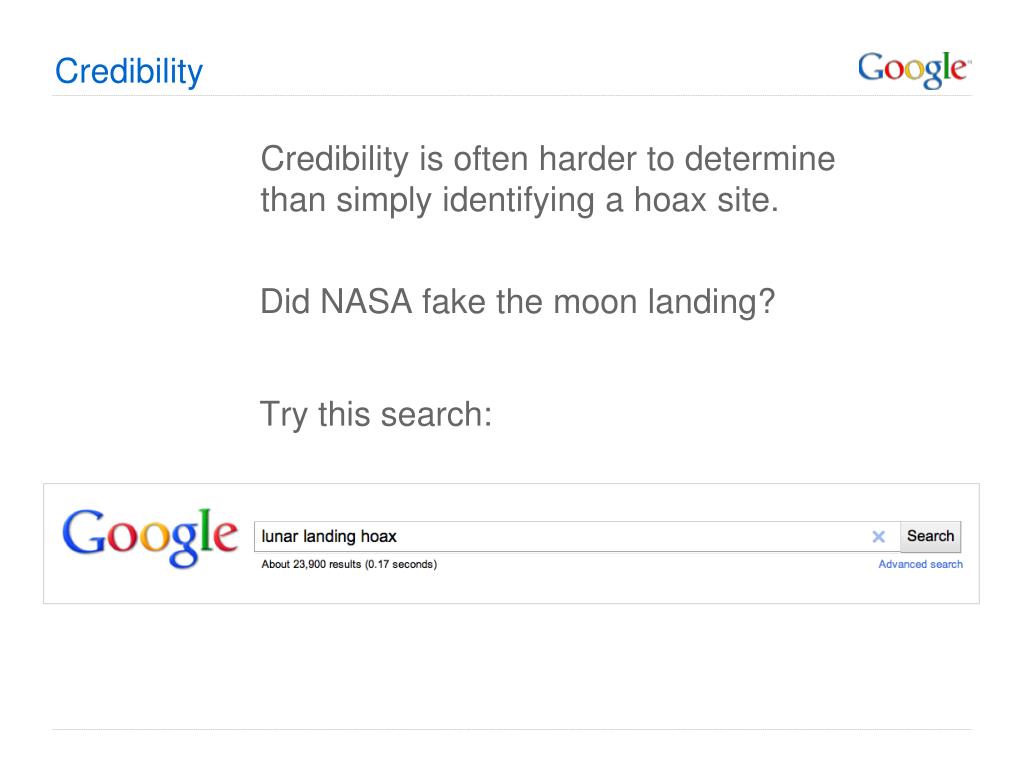Click empty space inside the search text field

click(626, 536)
